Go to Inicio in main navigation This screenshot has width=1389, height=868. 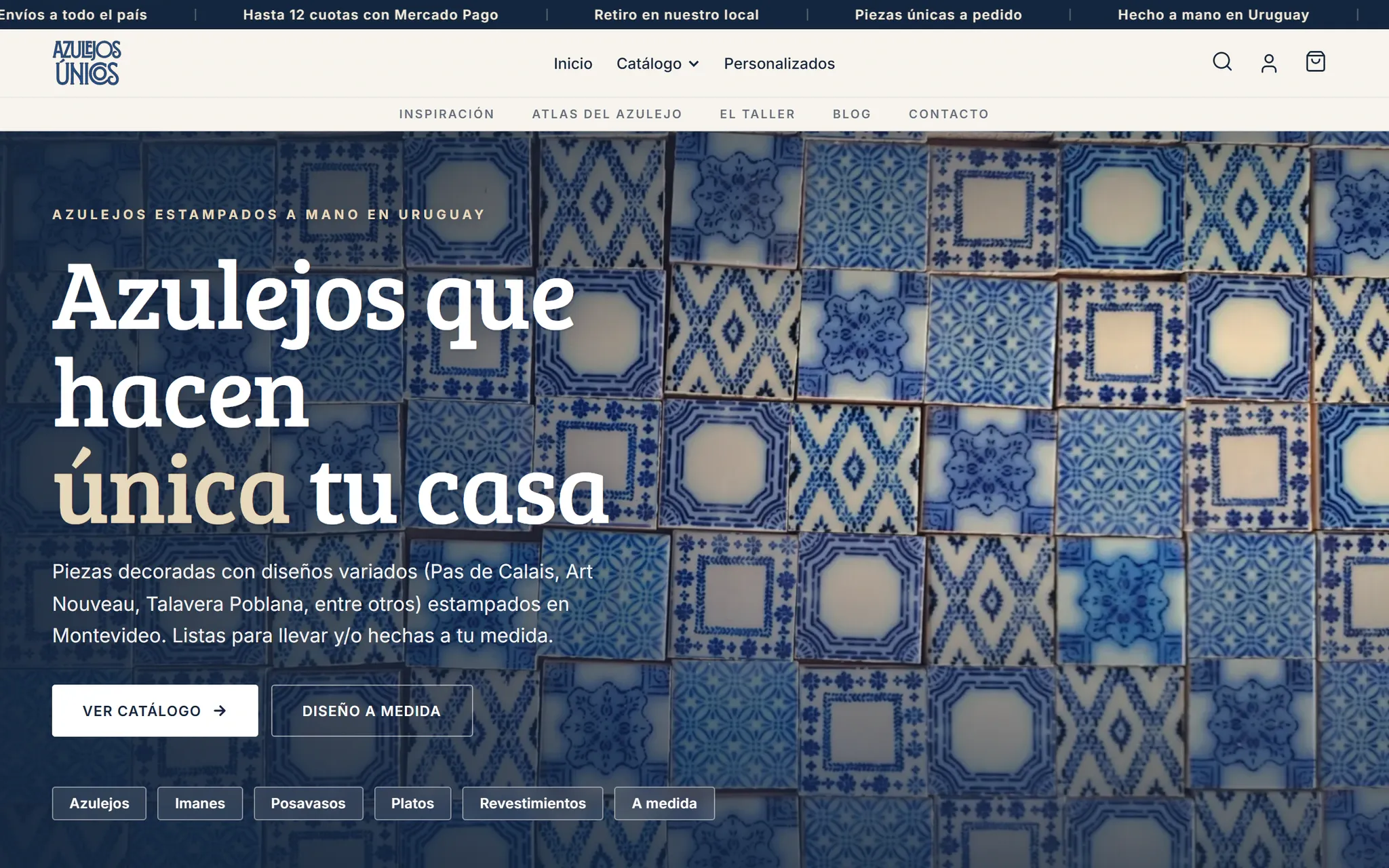pos(573,64)
